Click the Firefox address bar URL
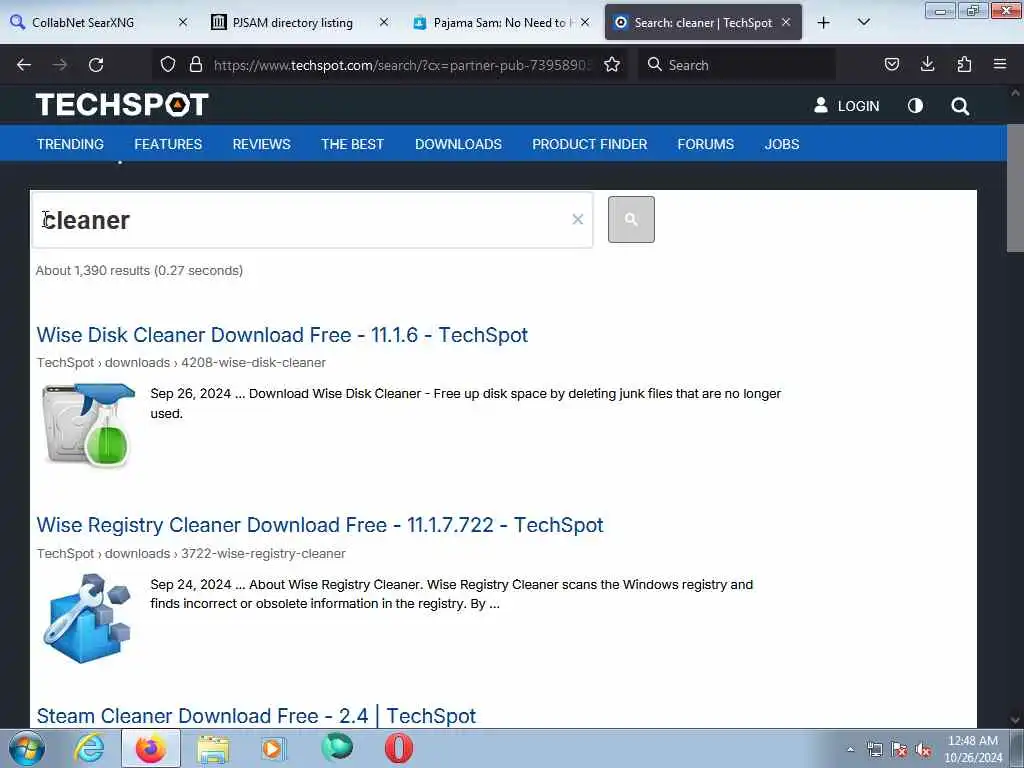Screen dimensions: 1024x768 click(x=402, y=65)
